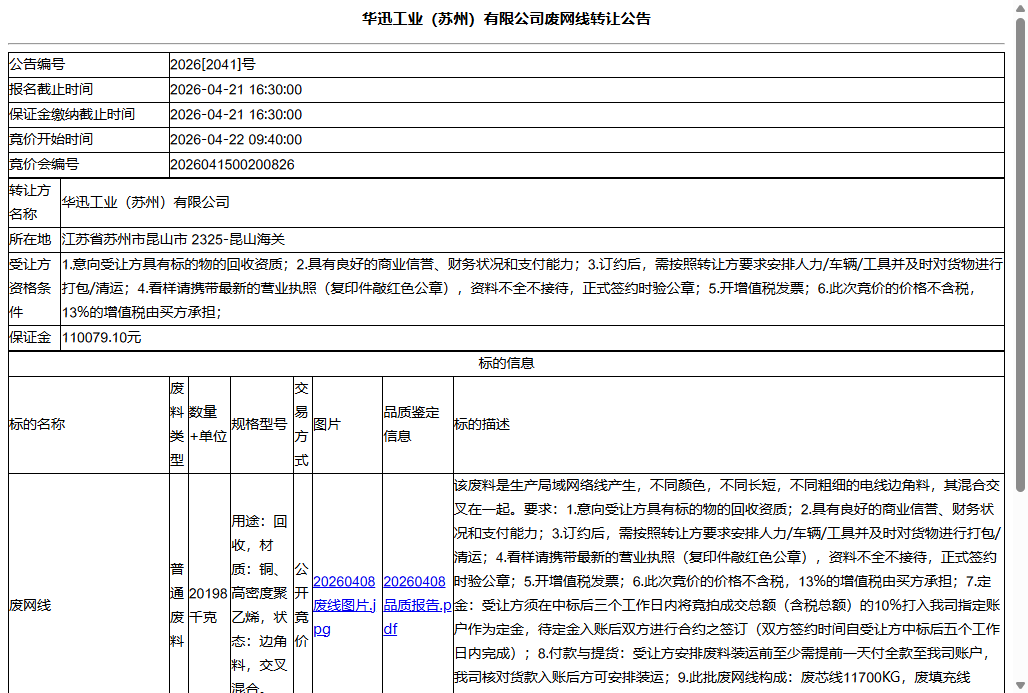Click the 数量+单位 column header
The image size is (1028, 693).
[209, 424]
